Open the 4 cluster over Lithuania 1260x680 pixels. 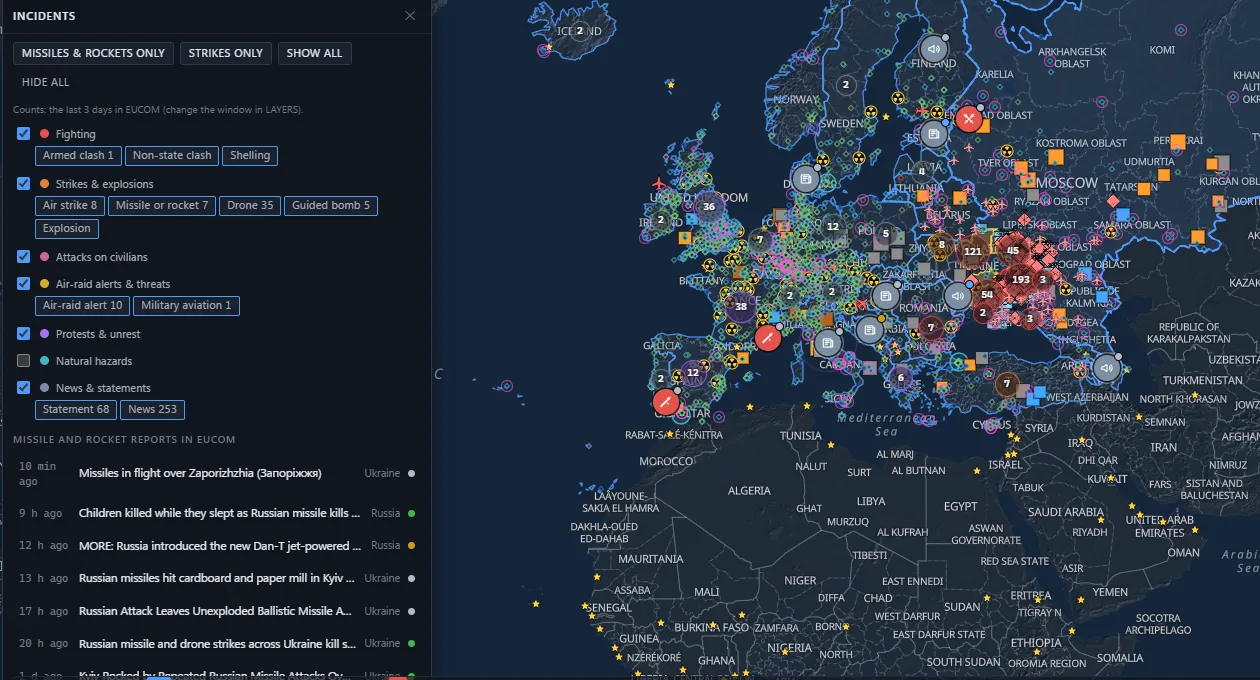921,171
